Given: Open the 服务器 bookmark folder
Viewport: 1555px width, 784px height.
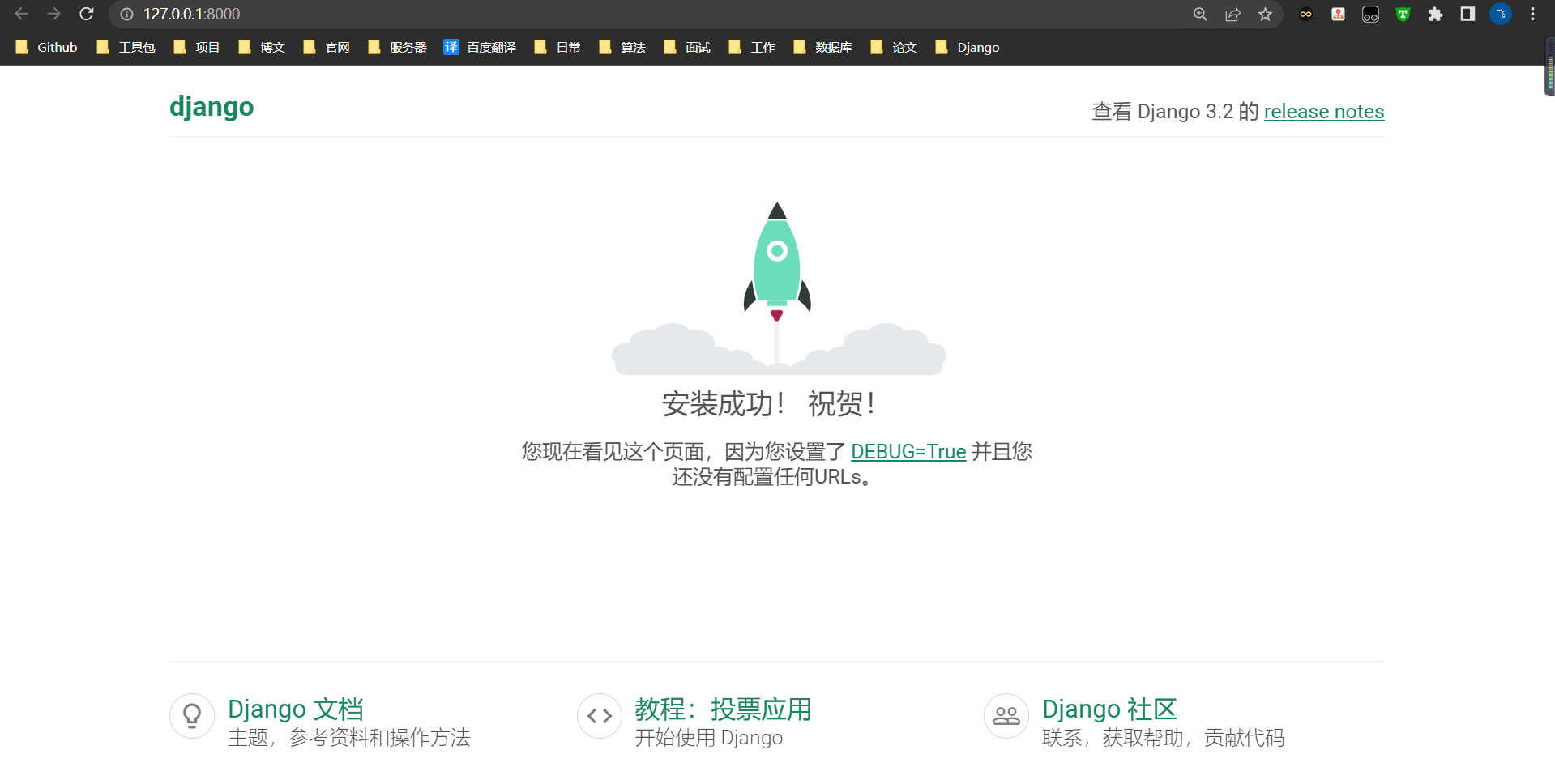Looking at the screenshot, I should point(397,48).
